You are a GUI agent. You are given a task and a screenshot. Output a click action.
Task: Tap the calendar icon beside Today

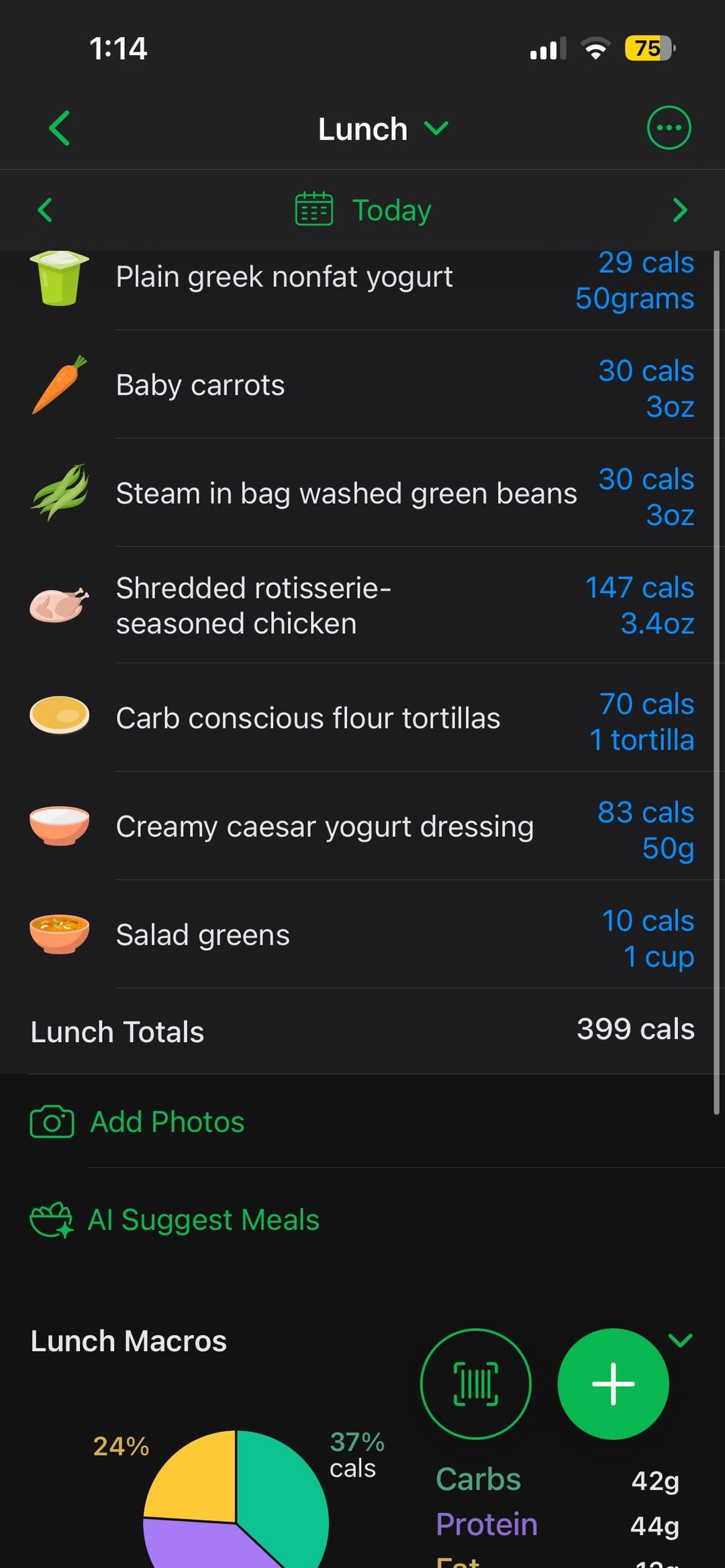click(x=313, y=209)
